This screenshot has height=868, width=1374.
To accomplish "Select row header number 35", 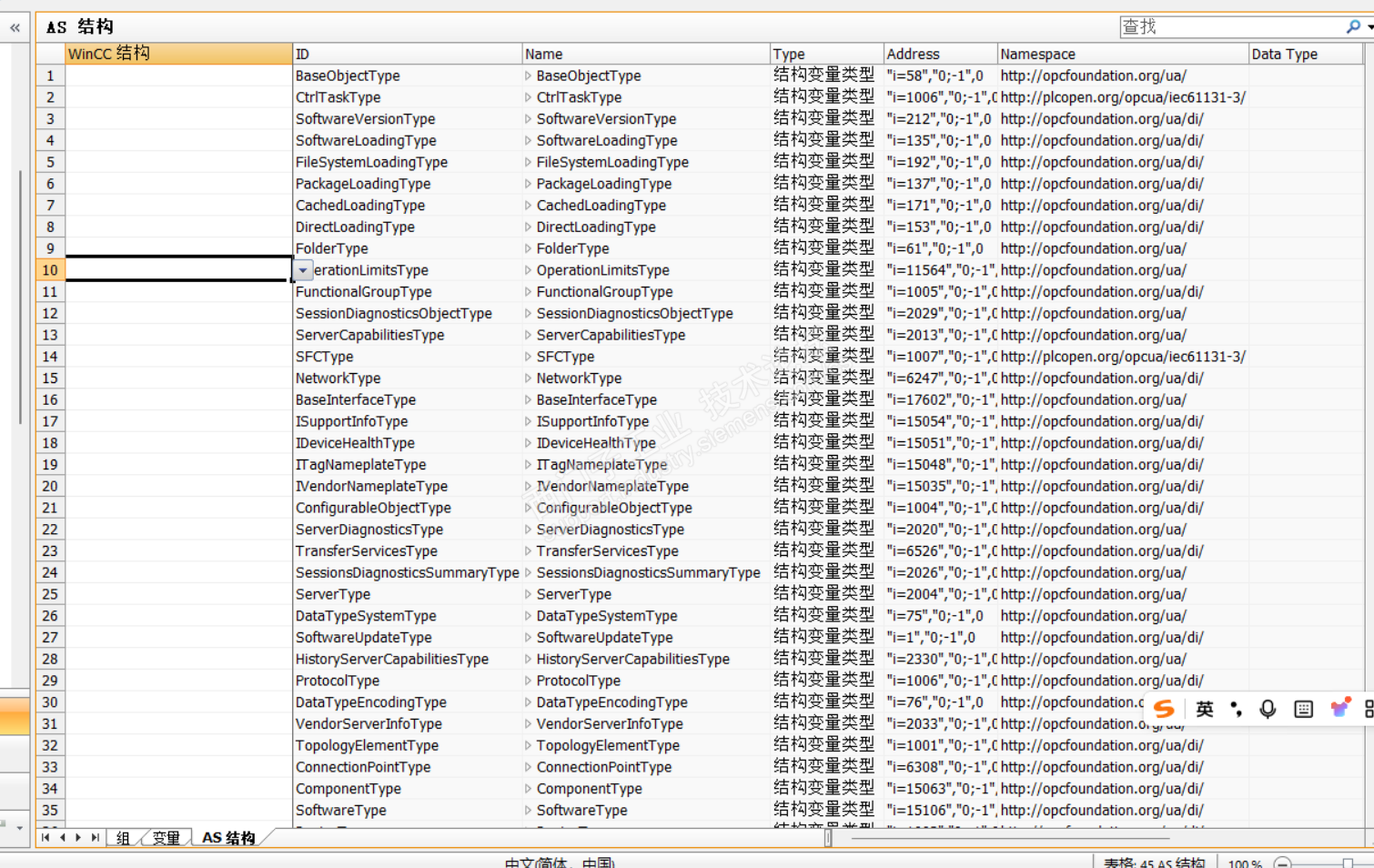I will 50,811.
